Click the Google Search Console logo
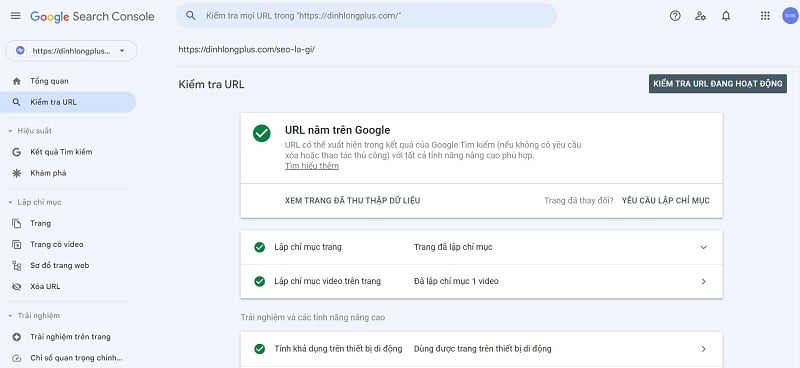 [92, 16]
